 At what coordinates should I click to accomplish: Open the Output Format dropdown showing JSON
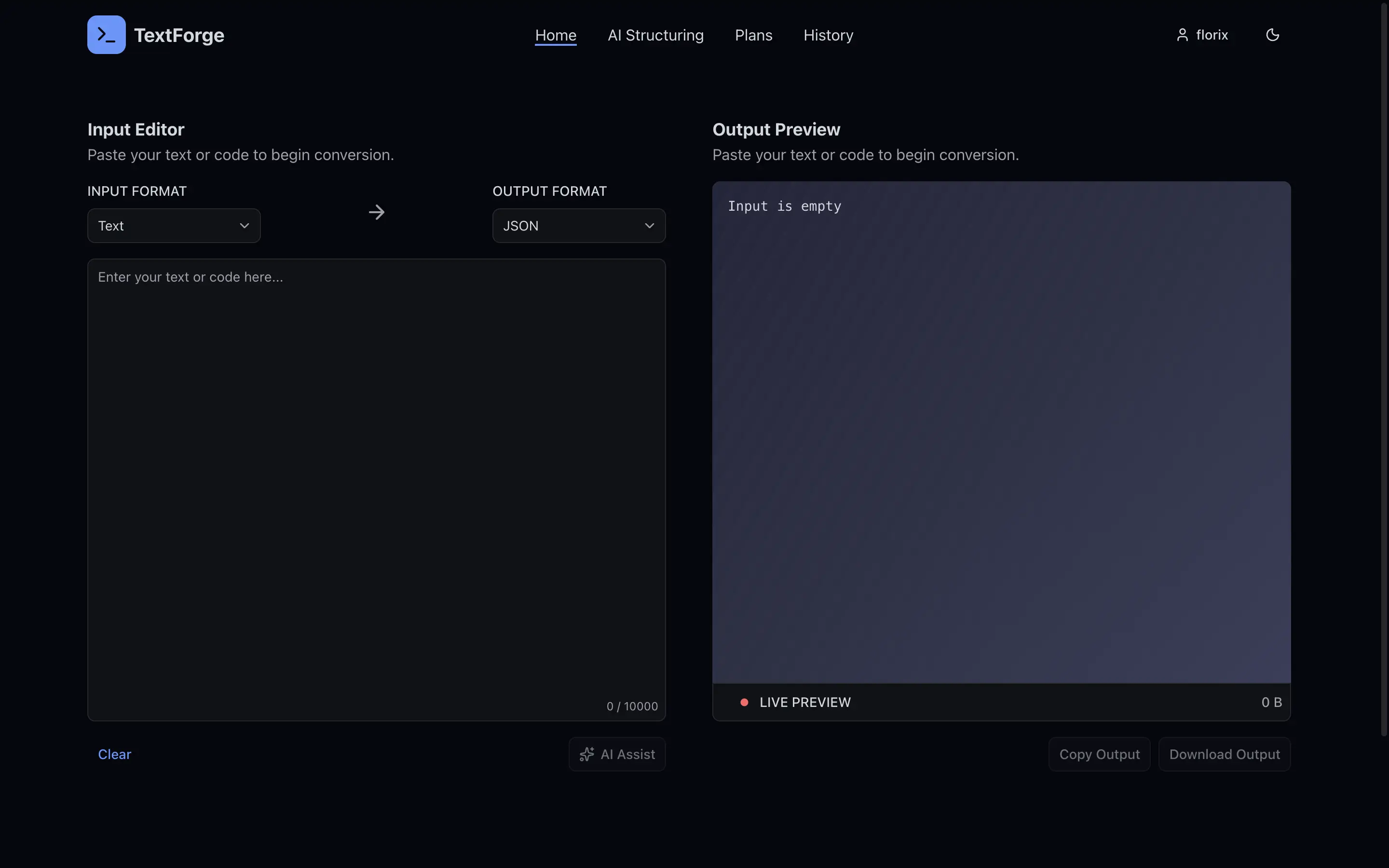pyautogui.click(x=579, y=226)
